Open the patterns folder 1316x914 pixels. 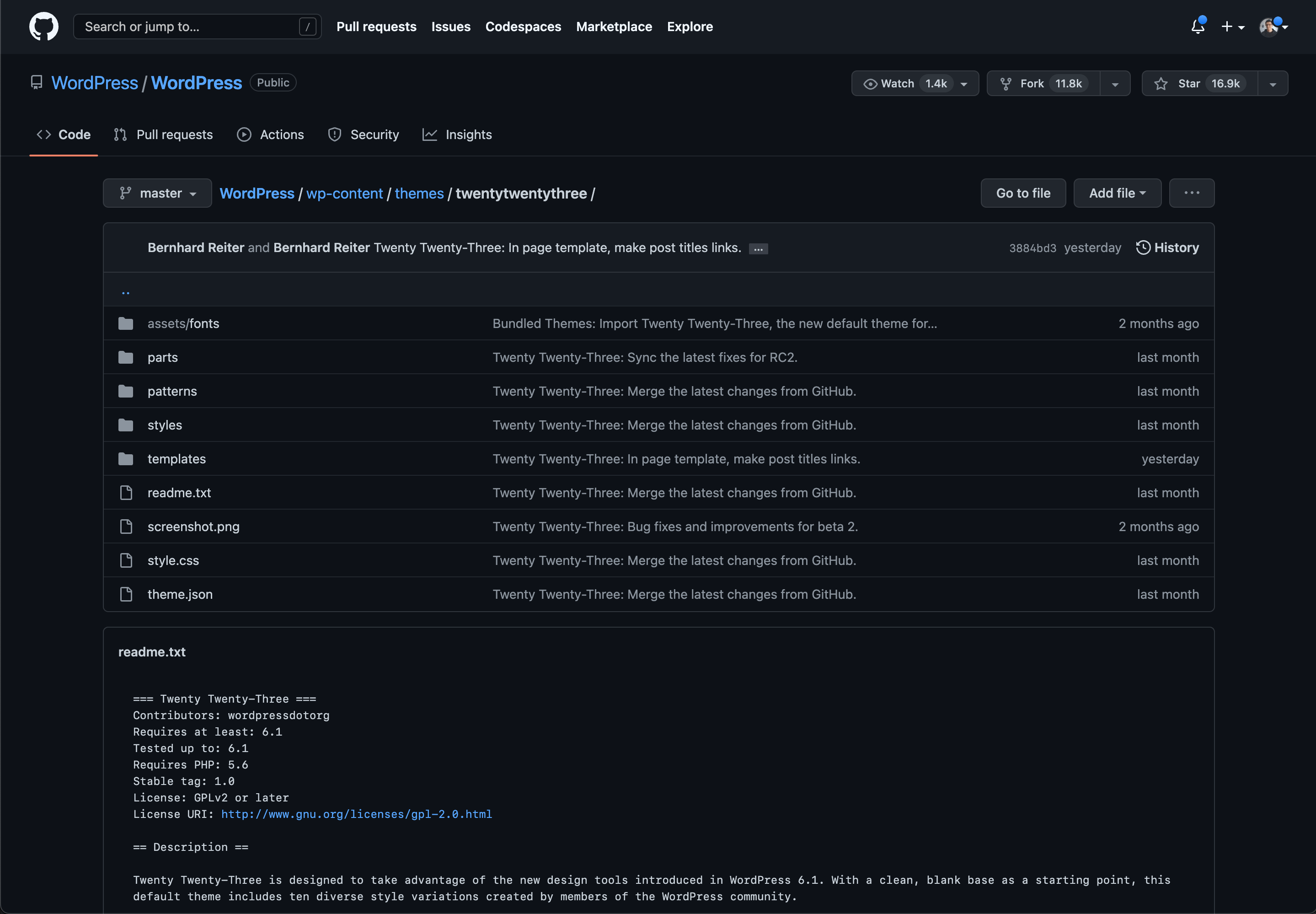tap(172, 391)
